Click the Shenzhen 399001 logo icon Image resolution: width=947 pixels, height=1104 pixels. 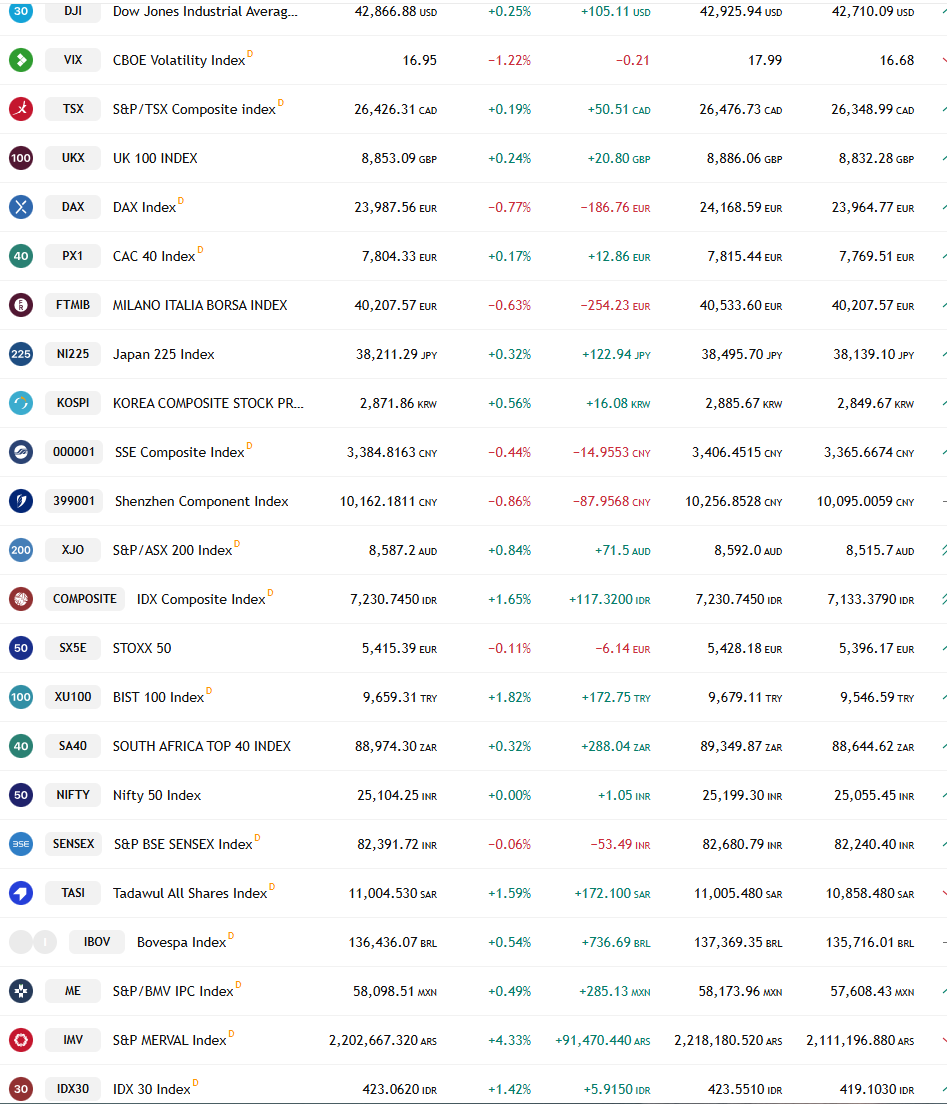(x=21, y=501)
